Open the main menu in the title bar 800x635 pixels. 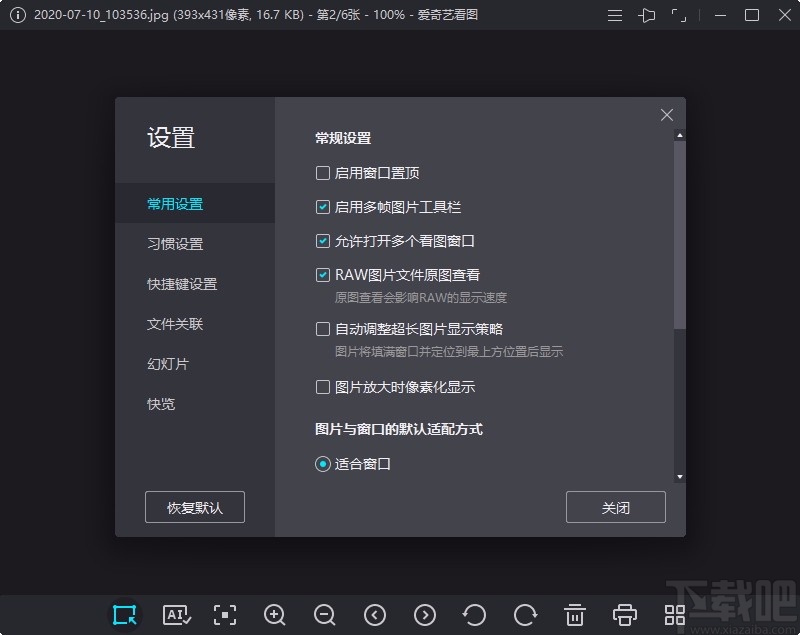point(614,15)
